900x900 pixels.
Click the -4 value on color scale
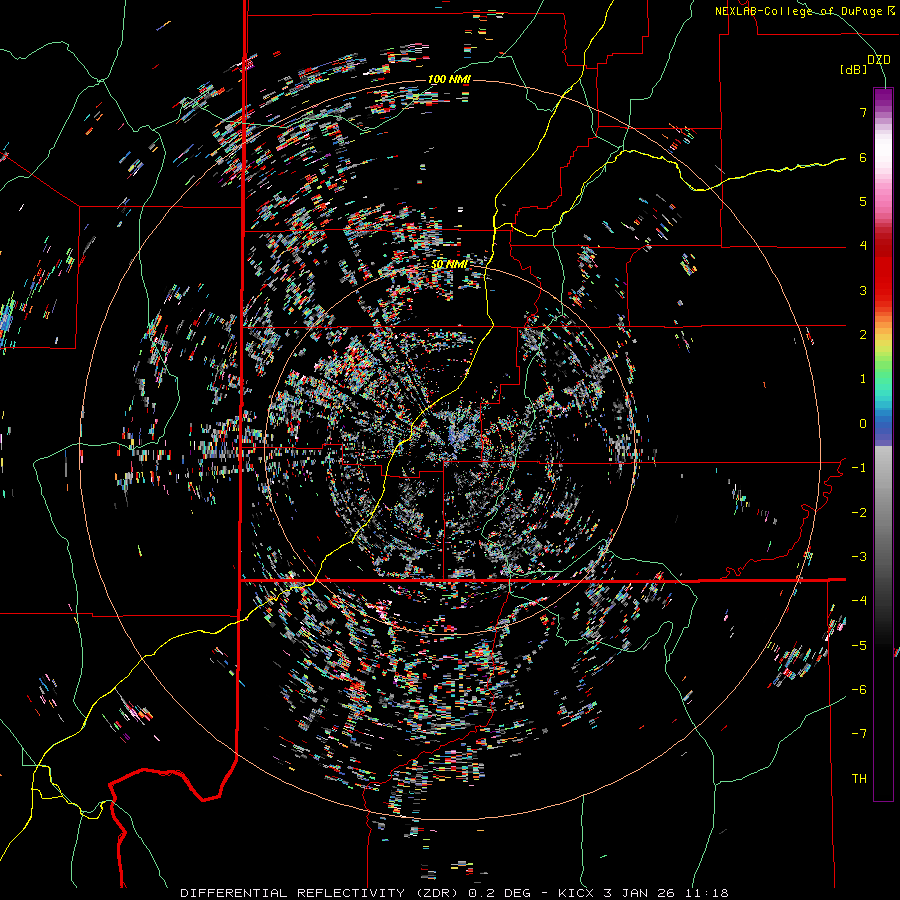(859, 601)
